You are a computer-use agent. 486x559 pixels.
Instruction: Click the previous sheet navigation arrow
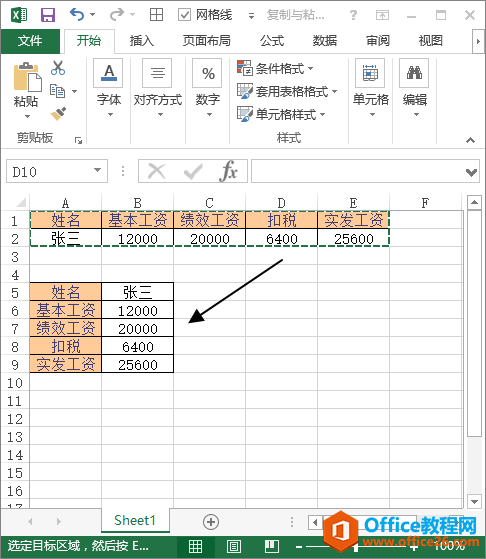[30, 522]
